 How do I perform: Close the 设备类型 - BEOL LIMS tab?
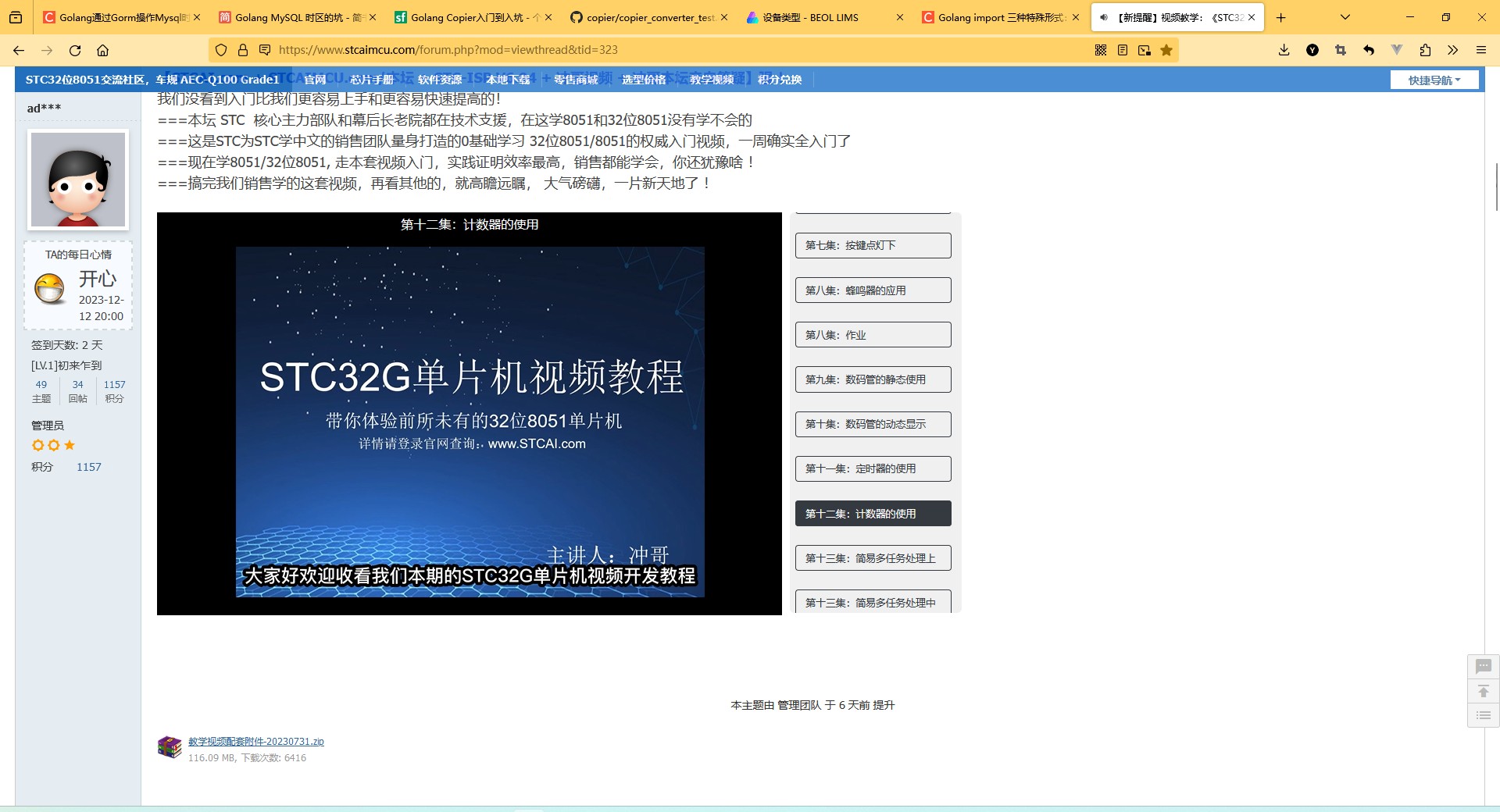tap(900, 17)
